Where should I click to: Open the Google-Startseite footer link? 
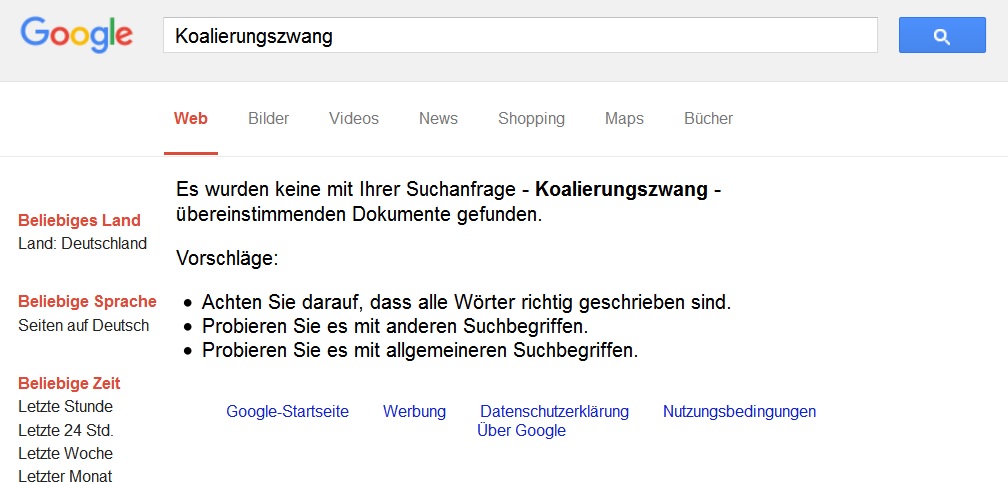[x=287, y=411]
